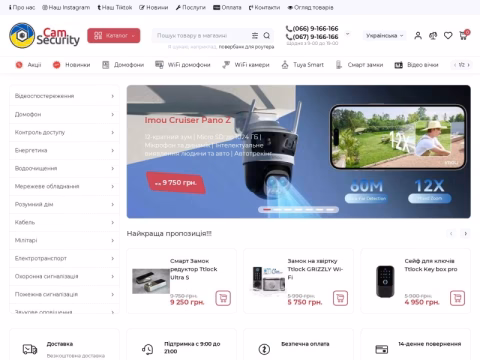The width and height of the screenshot is (480, 360).
Task: Click the Доставка truck icon
Action: 30,349
